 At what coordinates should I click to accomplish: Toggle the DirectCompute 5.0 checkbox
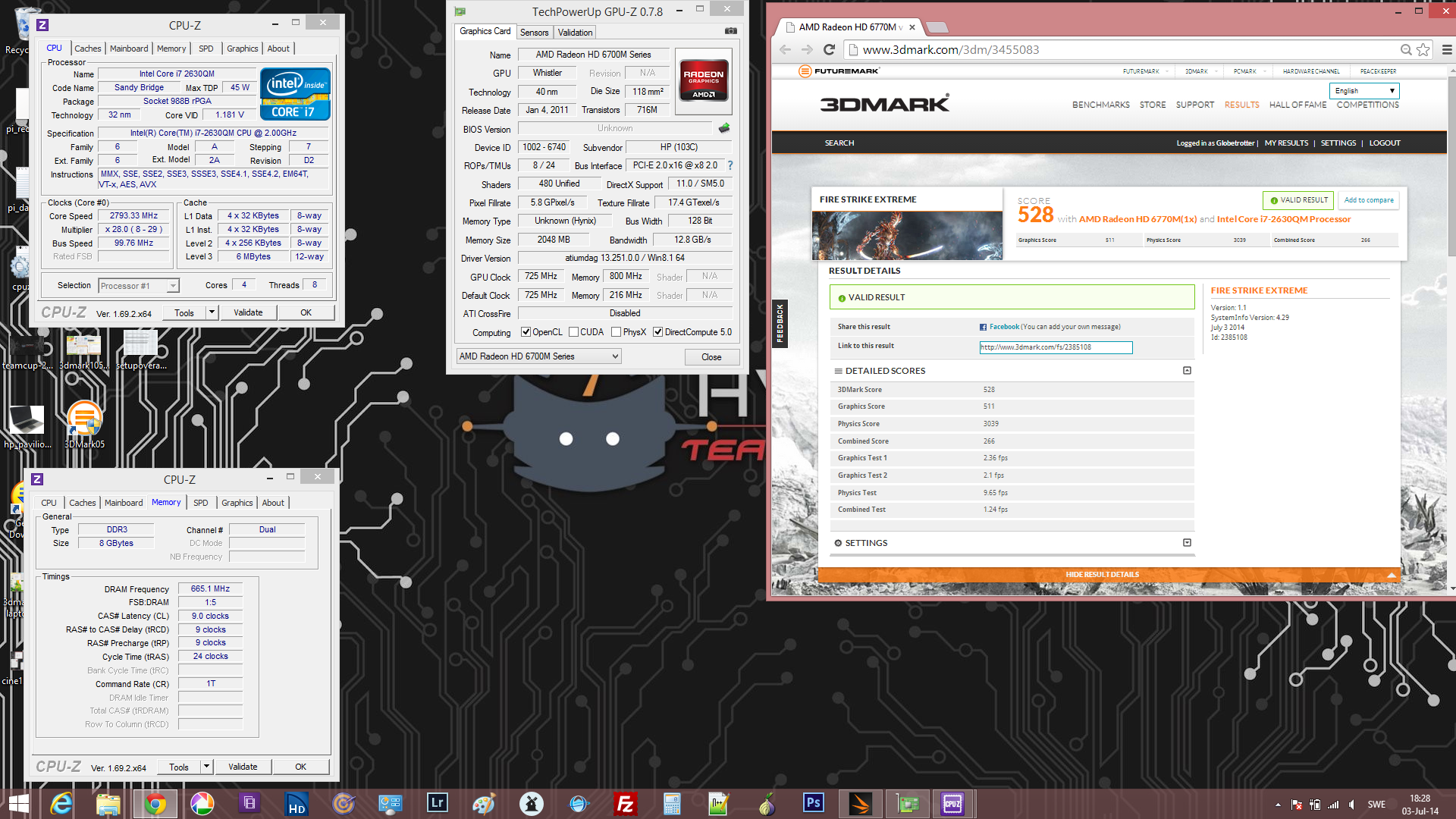click(x=657, y=332)
